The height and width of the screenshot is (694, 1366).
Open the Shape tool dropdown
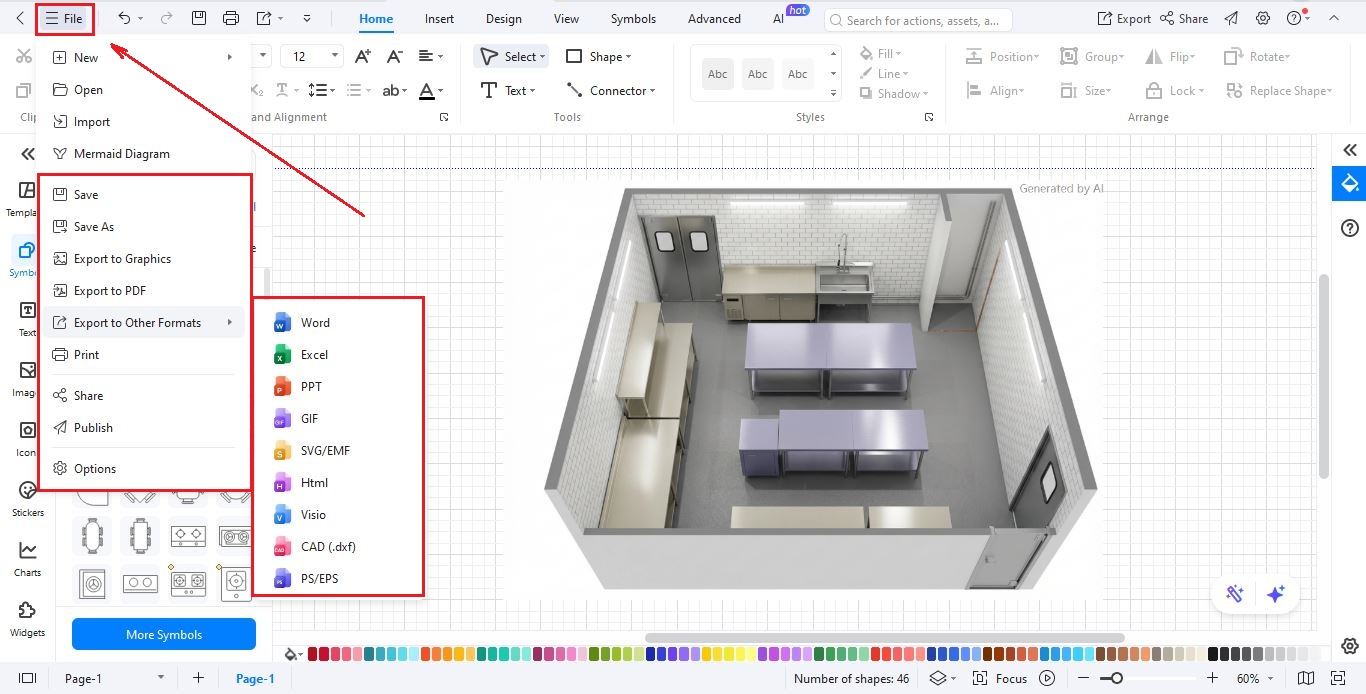tap(598, 57)
